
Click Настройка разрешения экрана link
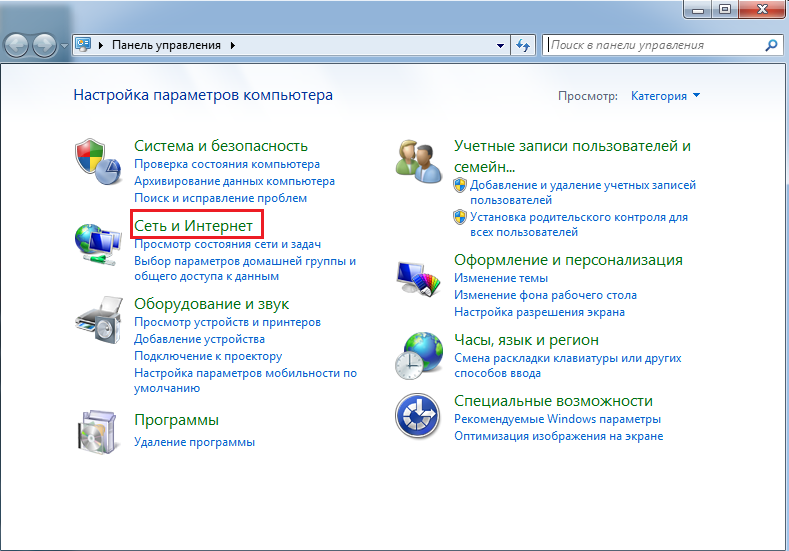pyautogui.click(x=539, y=312)
